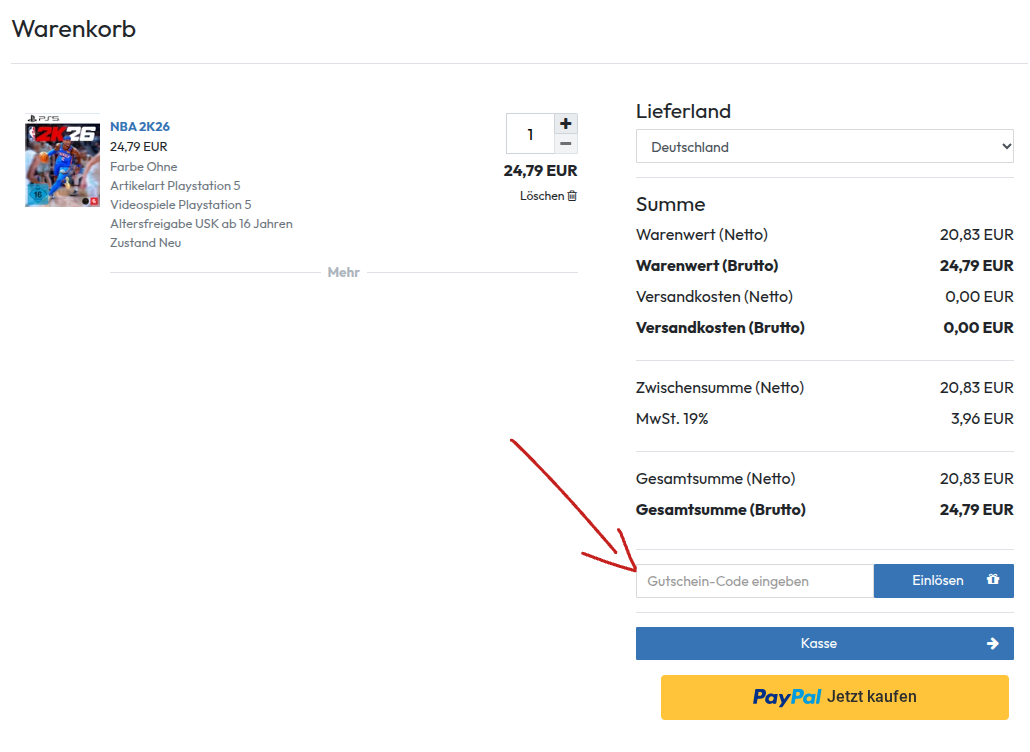Click the 'Versandkosten (Netto)' label

coord(714,297)
